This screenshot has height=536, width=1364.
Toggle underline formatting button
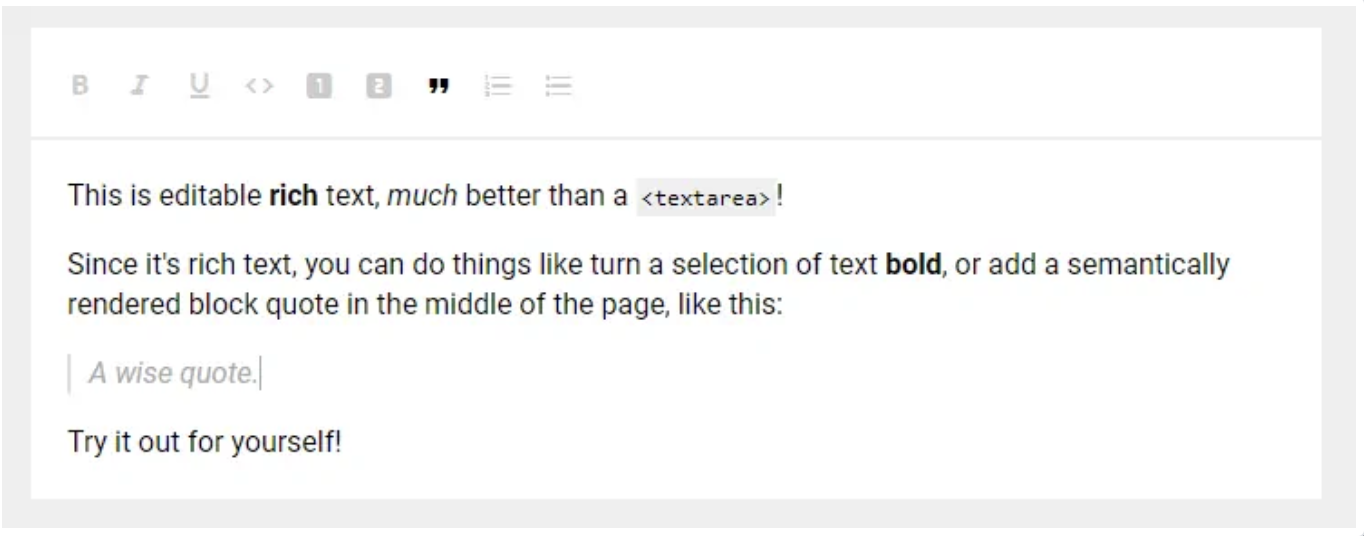tap(199, 86)
